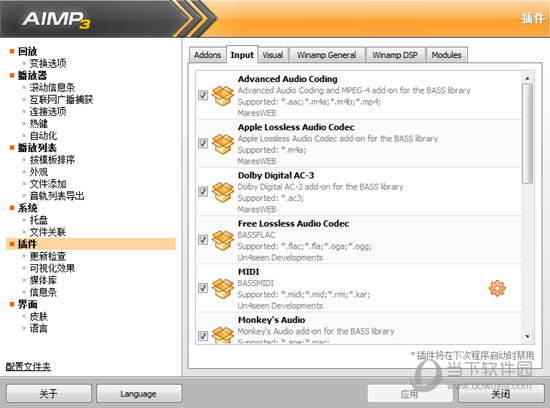Click the plugin list scroll down arrow
Image resolution: width=550 pixels, height=408 pixels.
point(527,337)
